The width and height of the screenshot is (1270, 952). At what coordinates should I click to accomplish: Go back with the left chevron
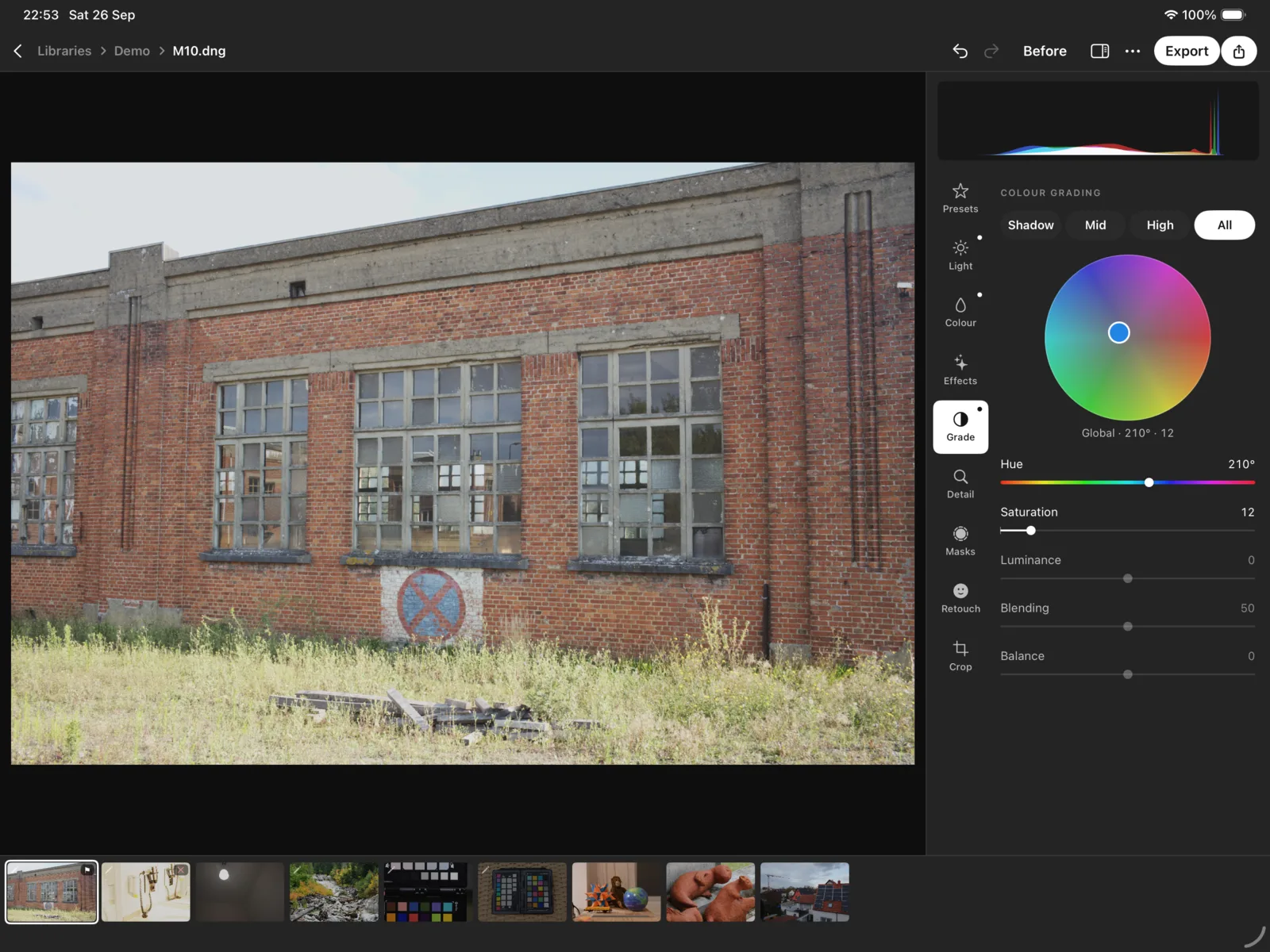17,51
